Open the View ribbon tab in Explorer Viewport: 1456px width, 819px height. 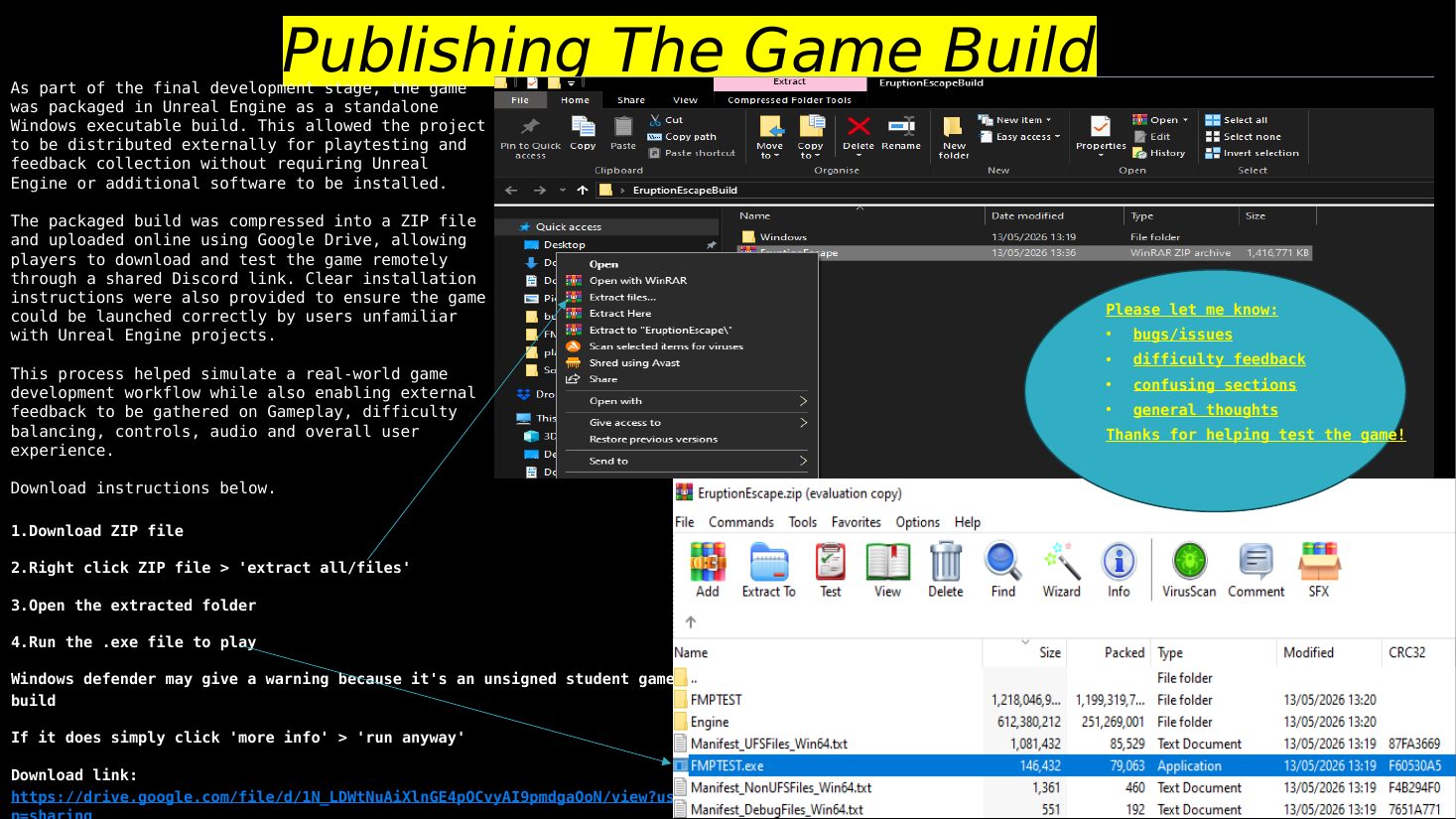[685, 100]
